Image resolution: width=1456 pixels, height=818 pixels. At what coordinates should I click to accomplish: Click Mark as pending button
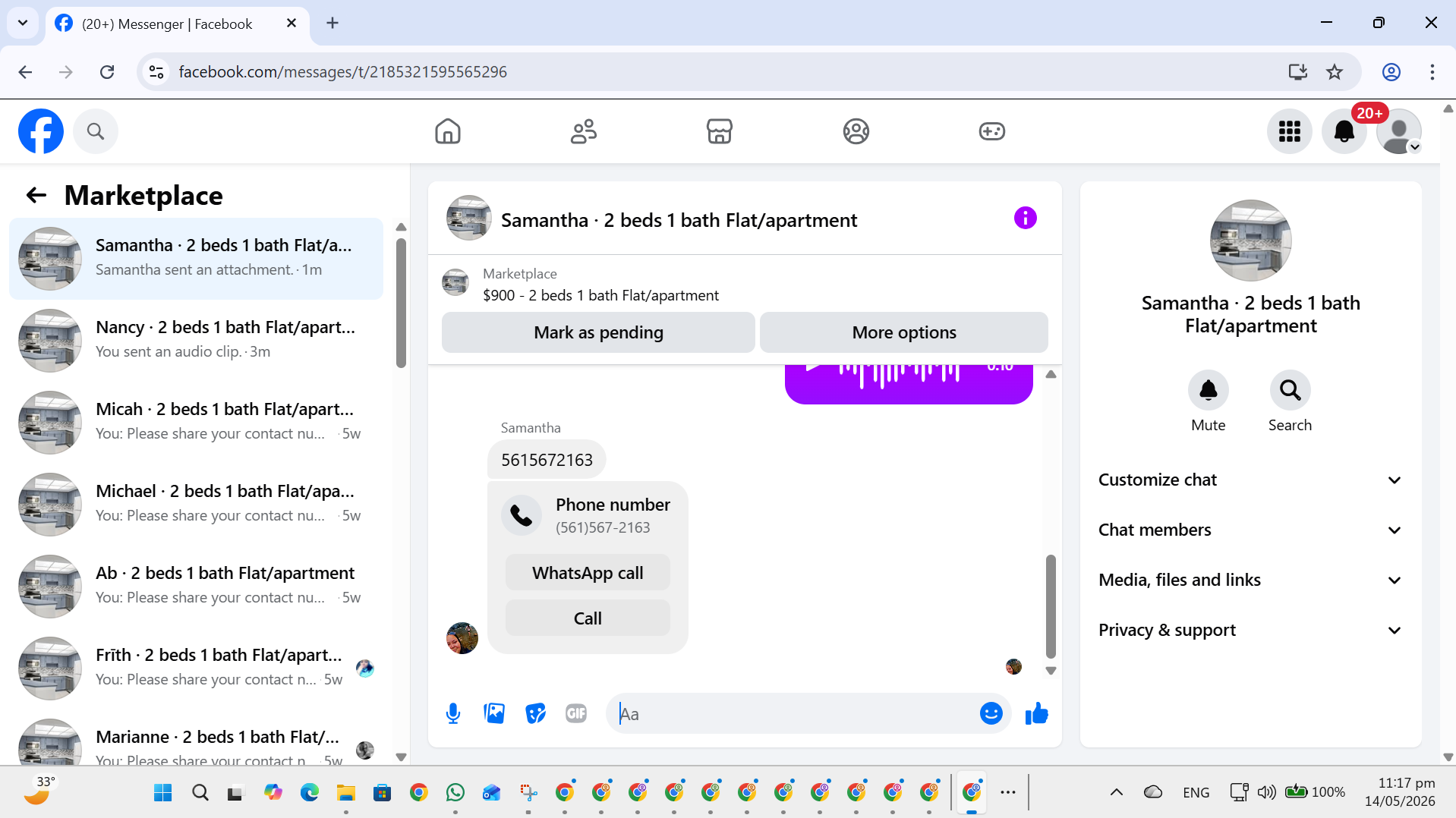598,332
